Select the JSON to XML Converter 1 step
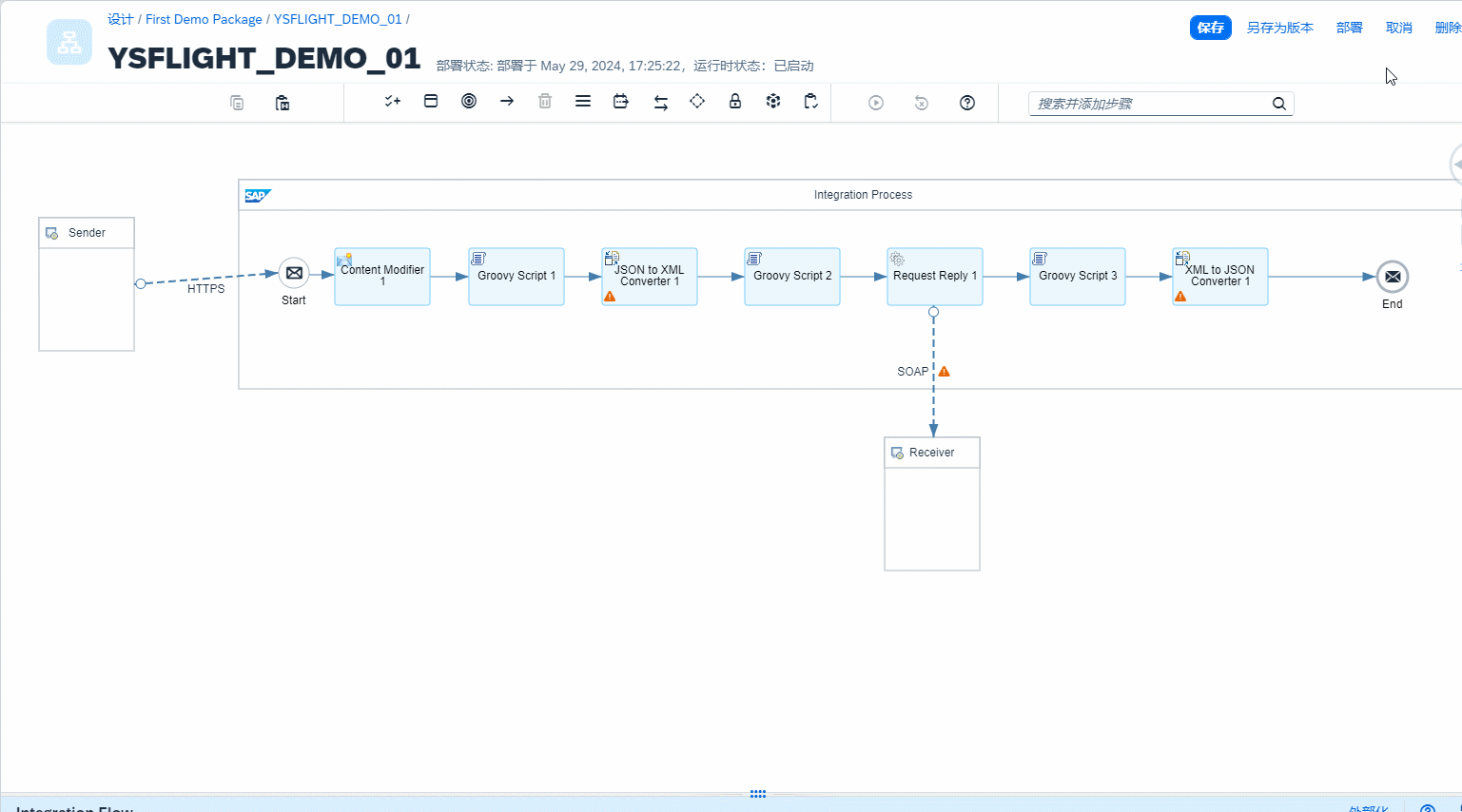Image resolution: width=1462 pixels, height=812 pixels. pyautogui.click(x=650, y=277)
